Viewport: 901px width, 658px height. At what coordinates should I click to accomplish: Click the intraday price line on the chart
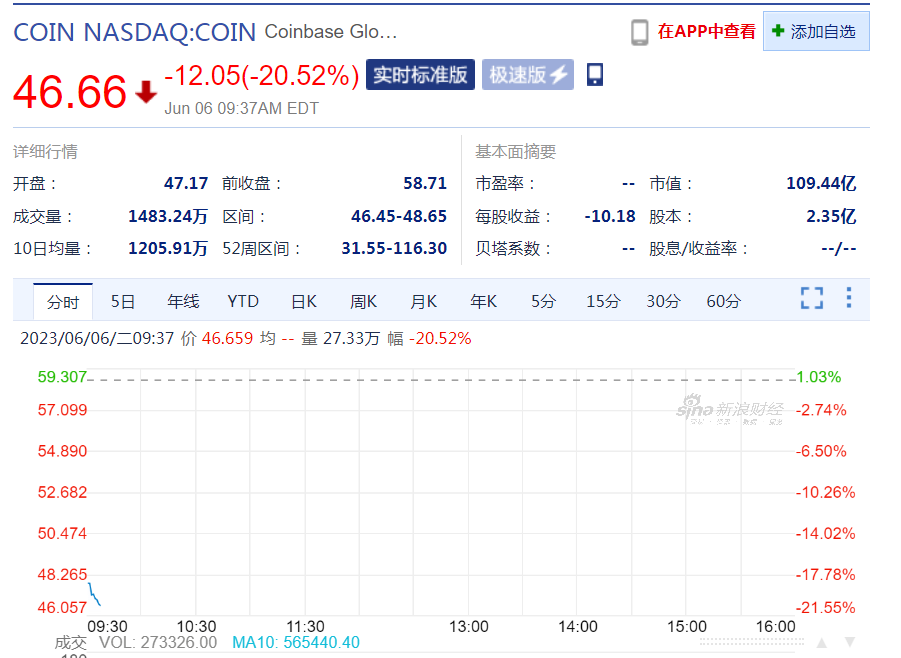point(94,594)
